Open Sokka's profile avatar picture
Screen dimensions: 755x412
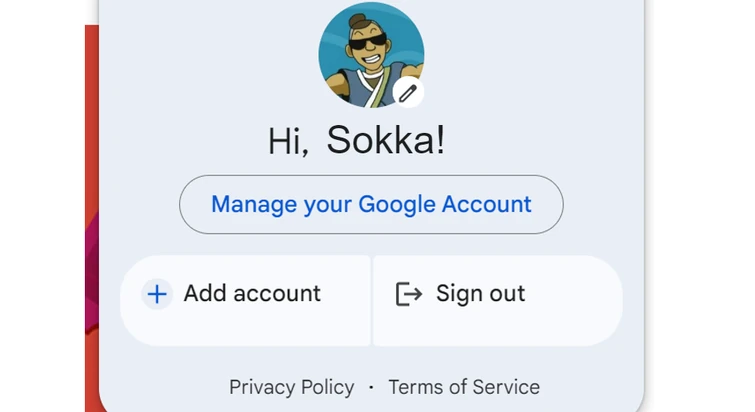369,55
